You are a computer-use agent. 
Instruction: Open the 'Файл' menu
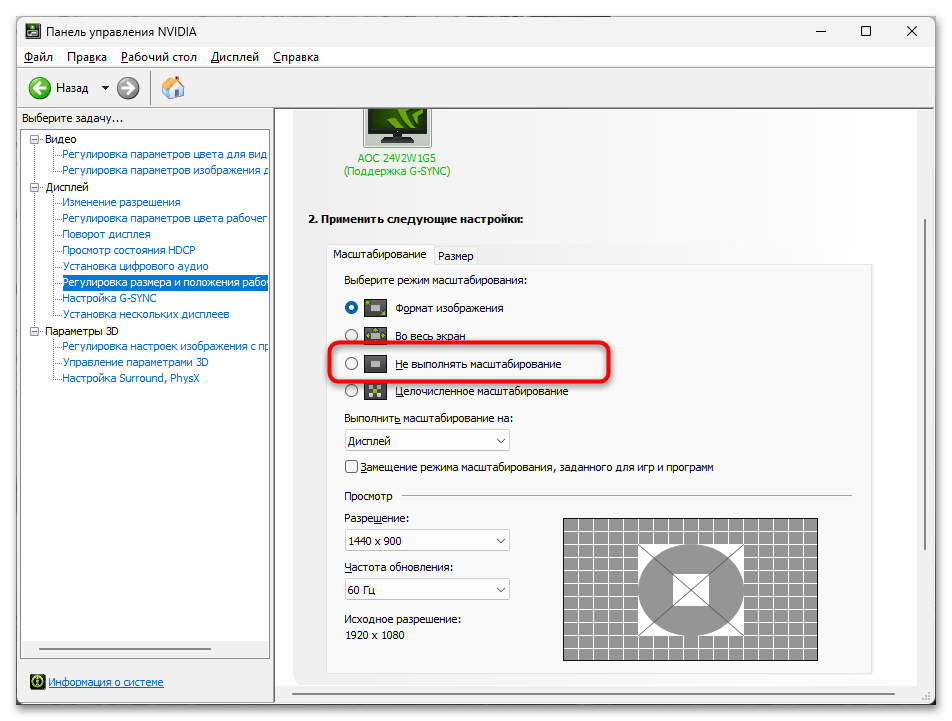(x=38, y=57)
